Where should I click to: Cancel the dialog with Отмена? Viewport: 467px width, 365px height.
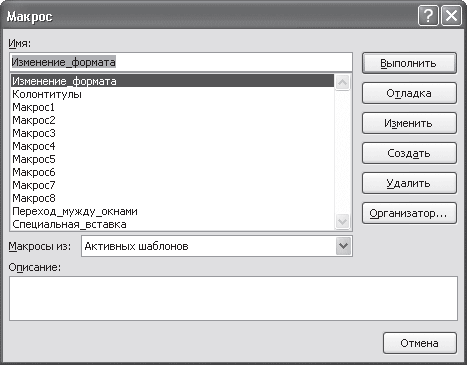coord(420,343)
